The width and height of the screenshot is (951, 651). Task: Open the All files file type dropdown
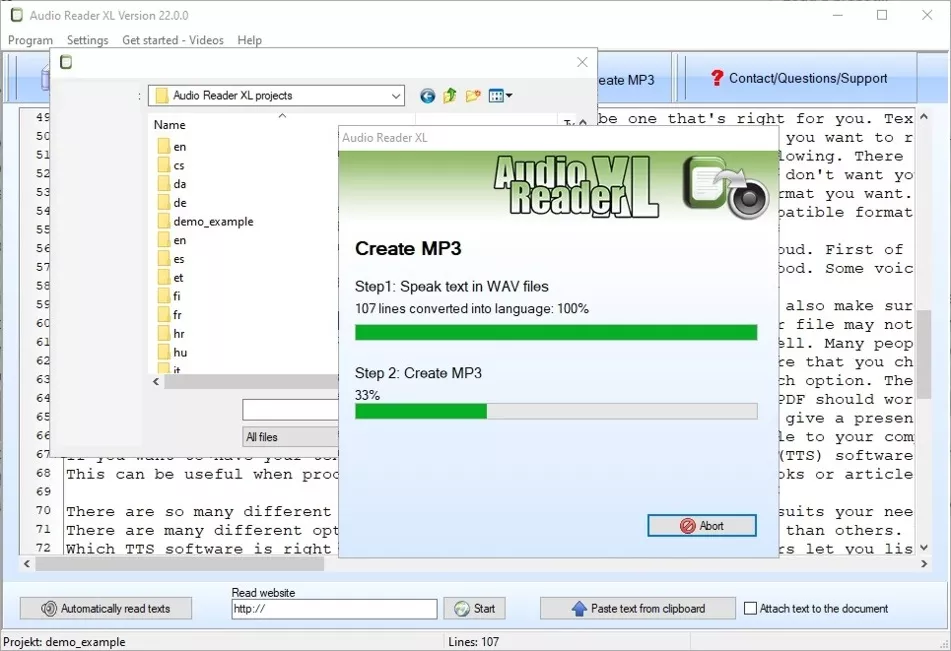click(x=290, y=436)
